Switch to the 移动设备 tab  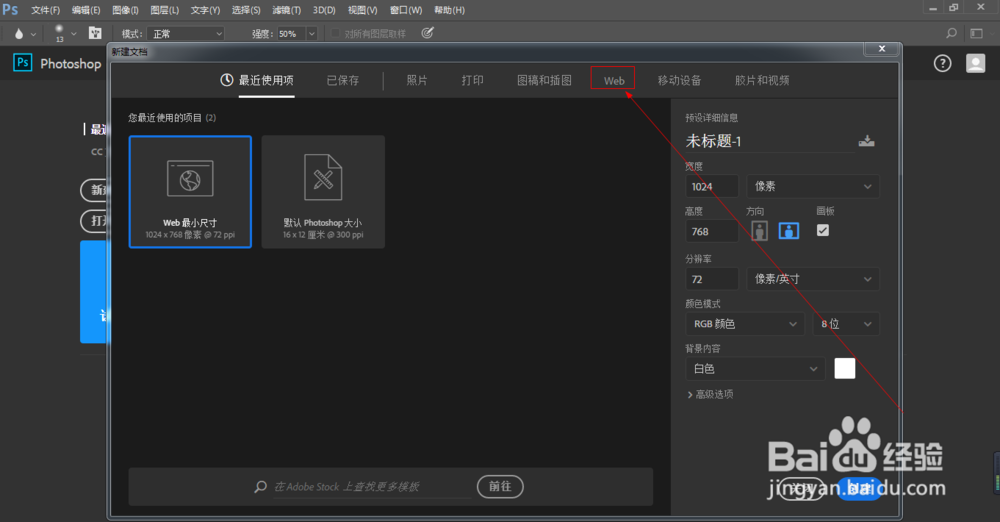679,80
